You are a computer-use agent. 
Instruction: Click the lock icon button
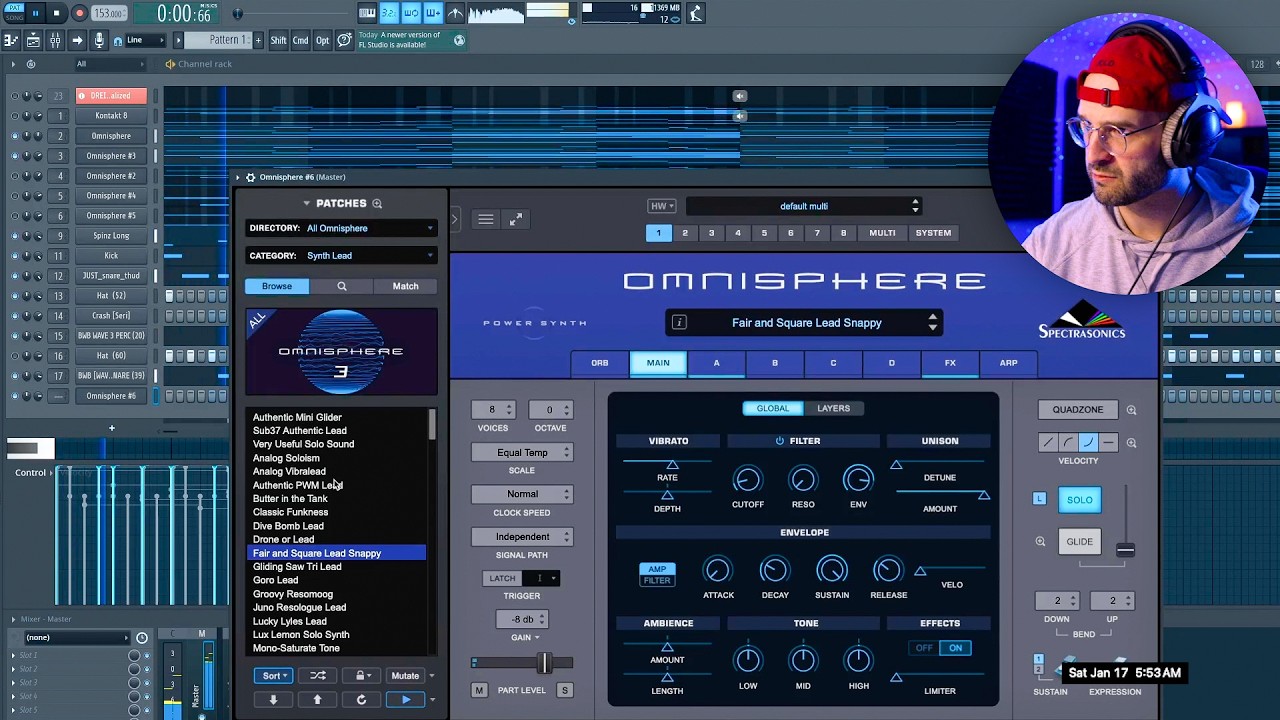click(361, 676)
